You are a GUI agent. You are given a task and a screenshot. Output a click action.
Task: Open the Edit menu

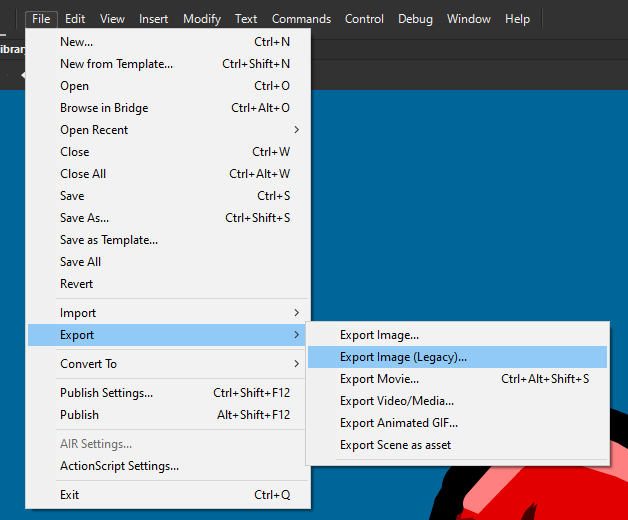(75, 19)
